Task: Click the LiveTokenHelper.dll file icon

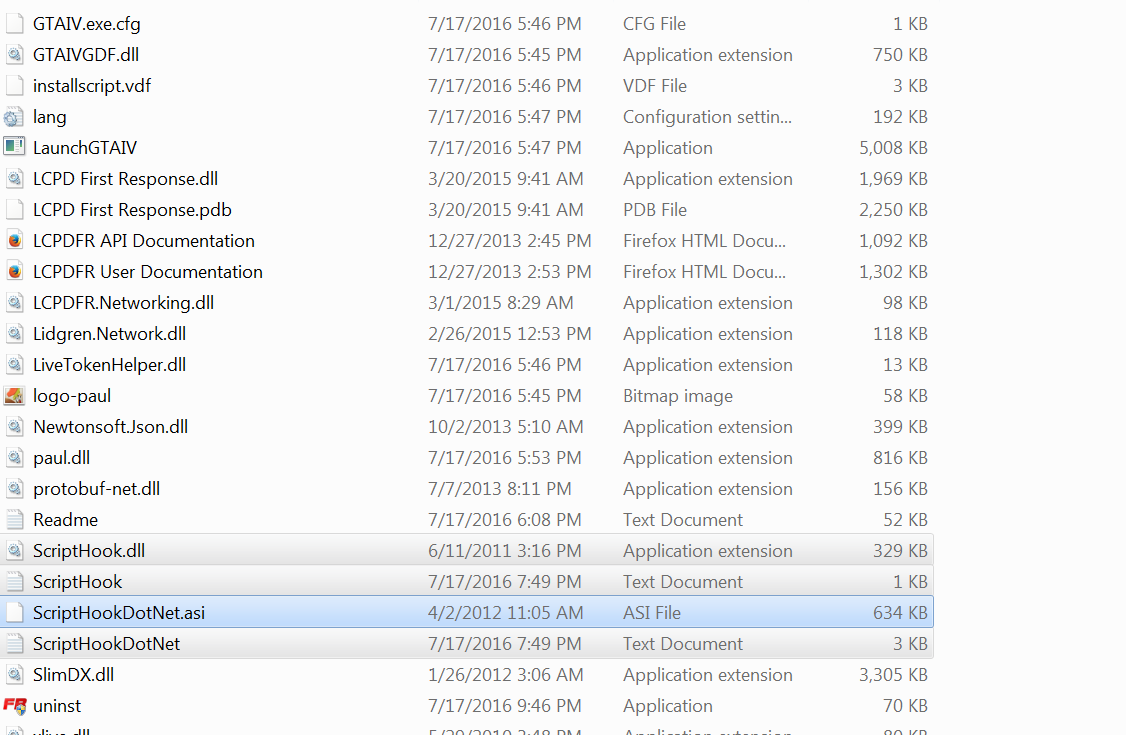Action: [x=14, y=365]
